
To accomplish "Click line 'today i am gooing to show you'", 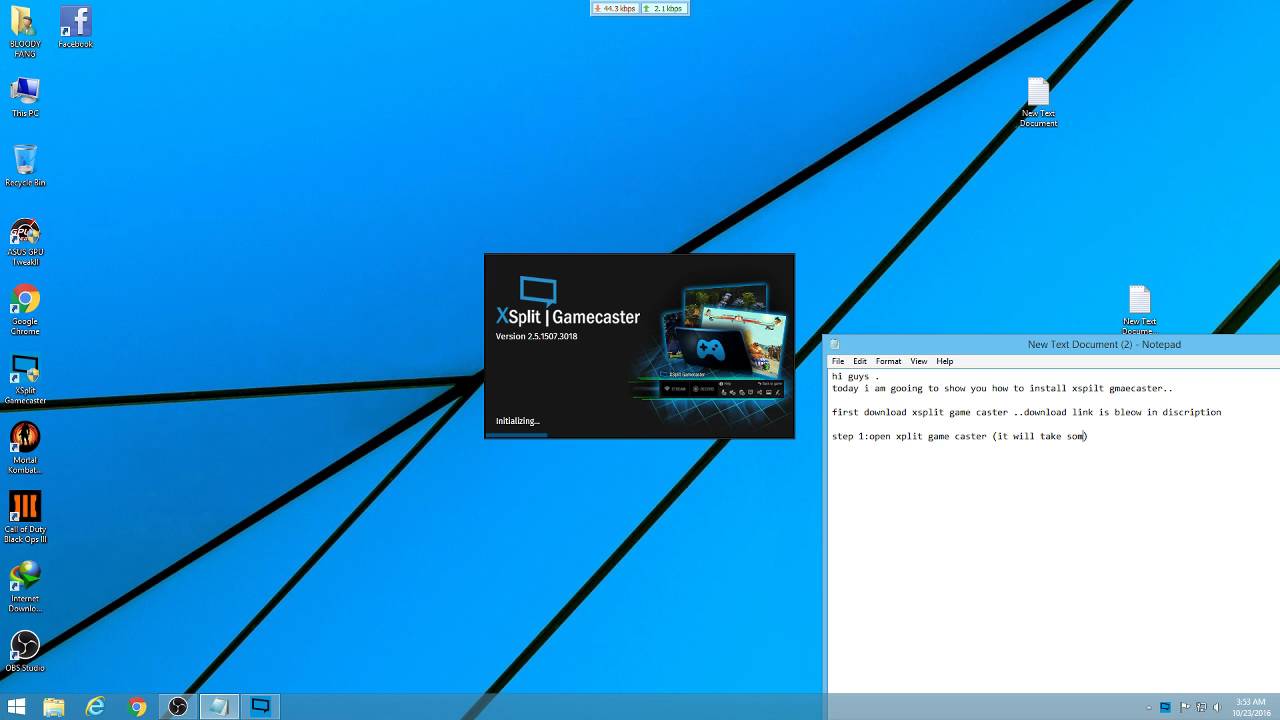I will point(1002,388).
